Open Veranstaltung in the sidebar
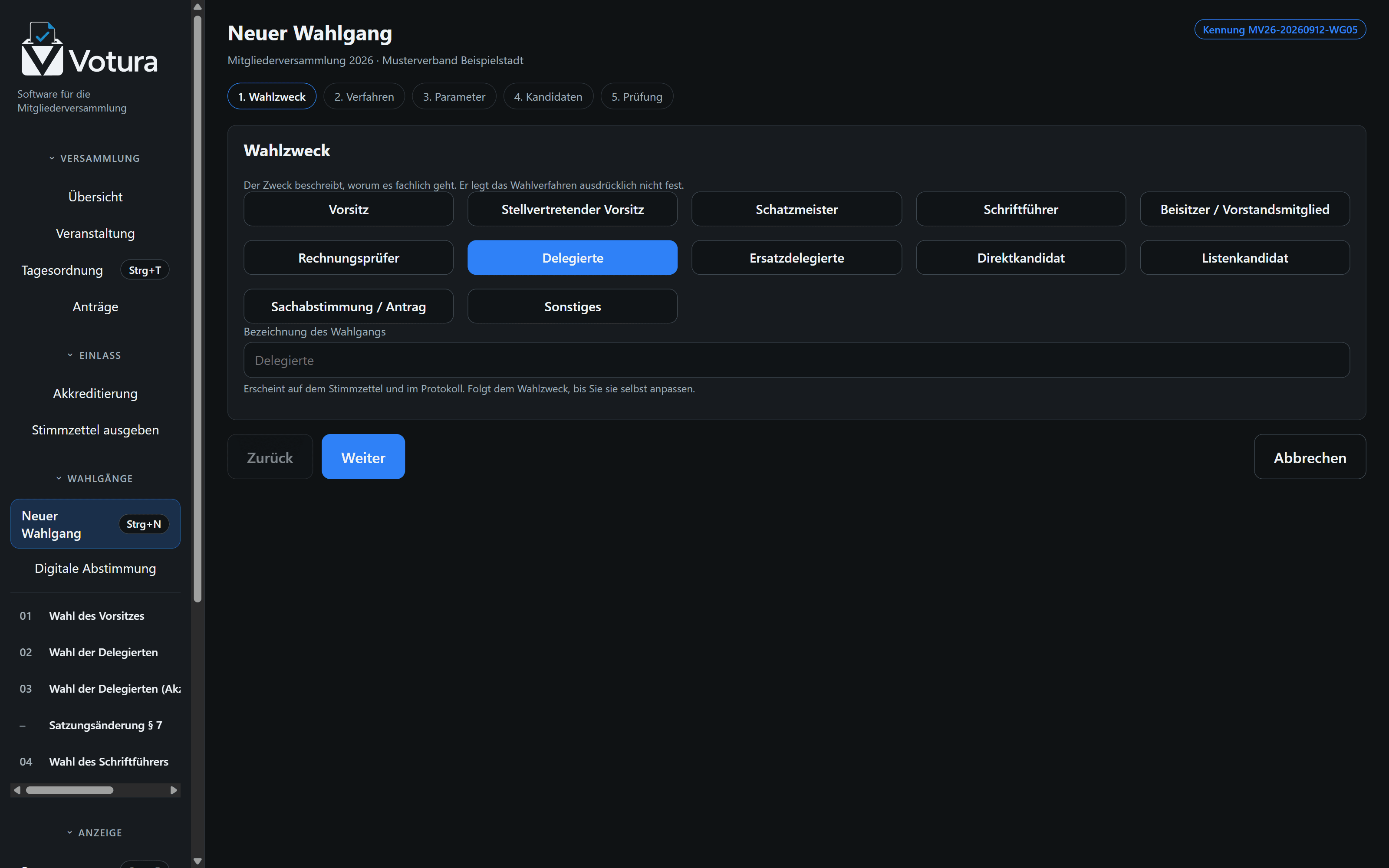Viewport: 1389px width, 868px height. pos(95,233)
